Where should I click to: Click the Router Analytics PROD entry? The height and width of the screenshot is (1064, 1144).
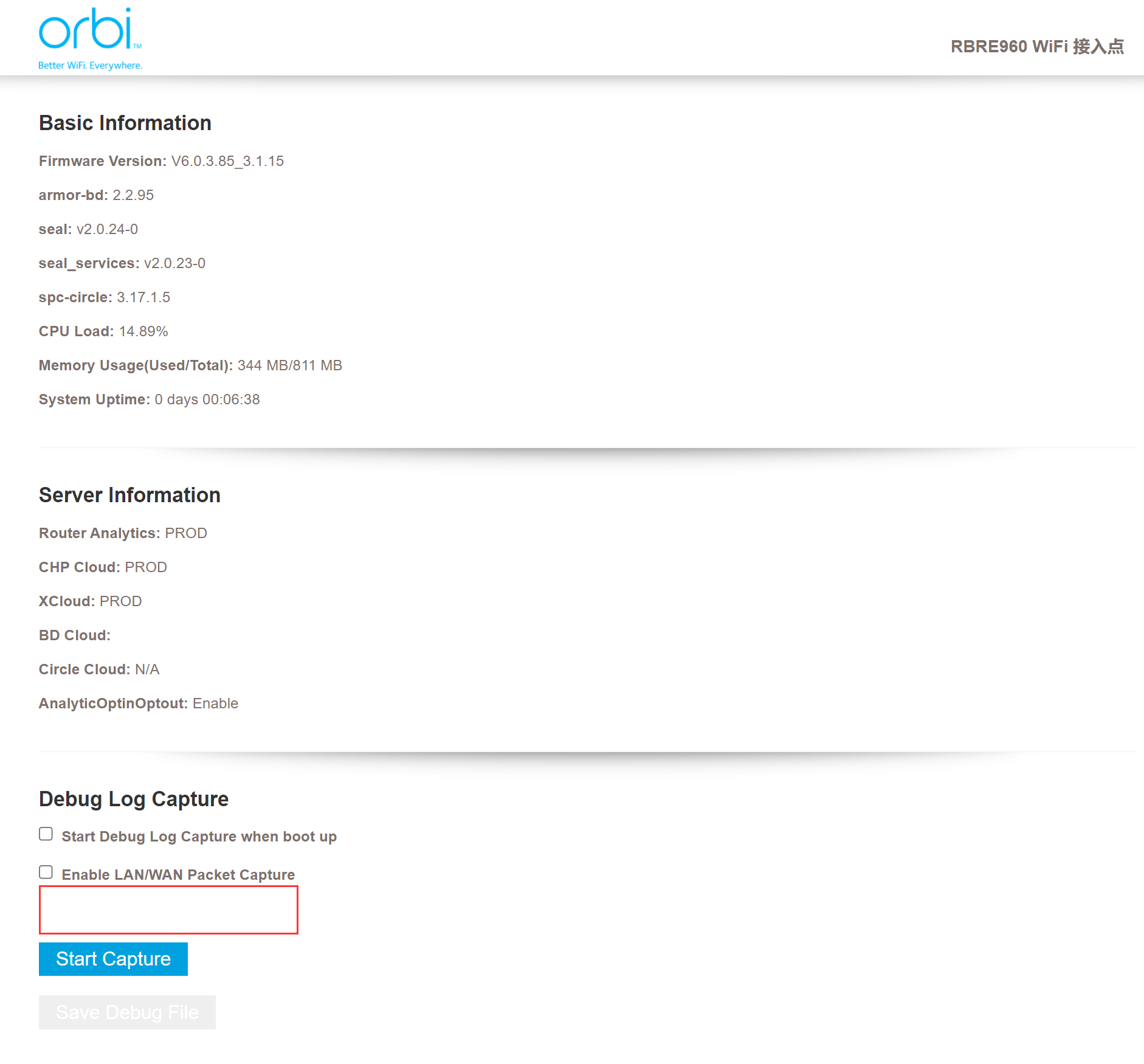pos(186,533)
